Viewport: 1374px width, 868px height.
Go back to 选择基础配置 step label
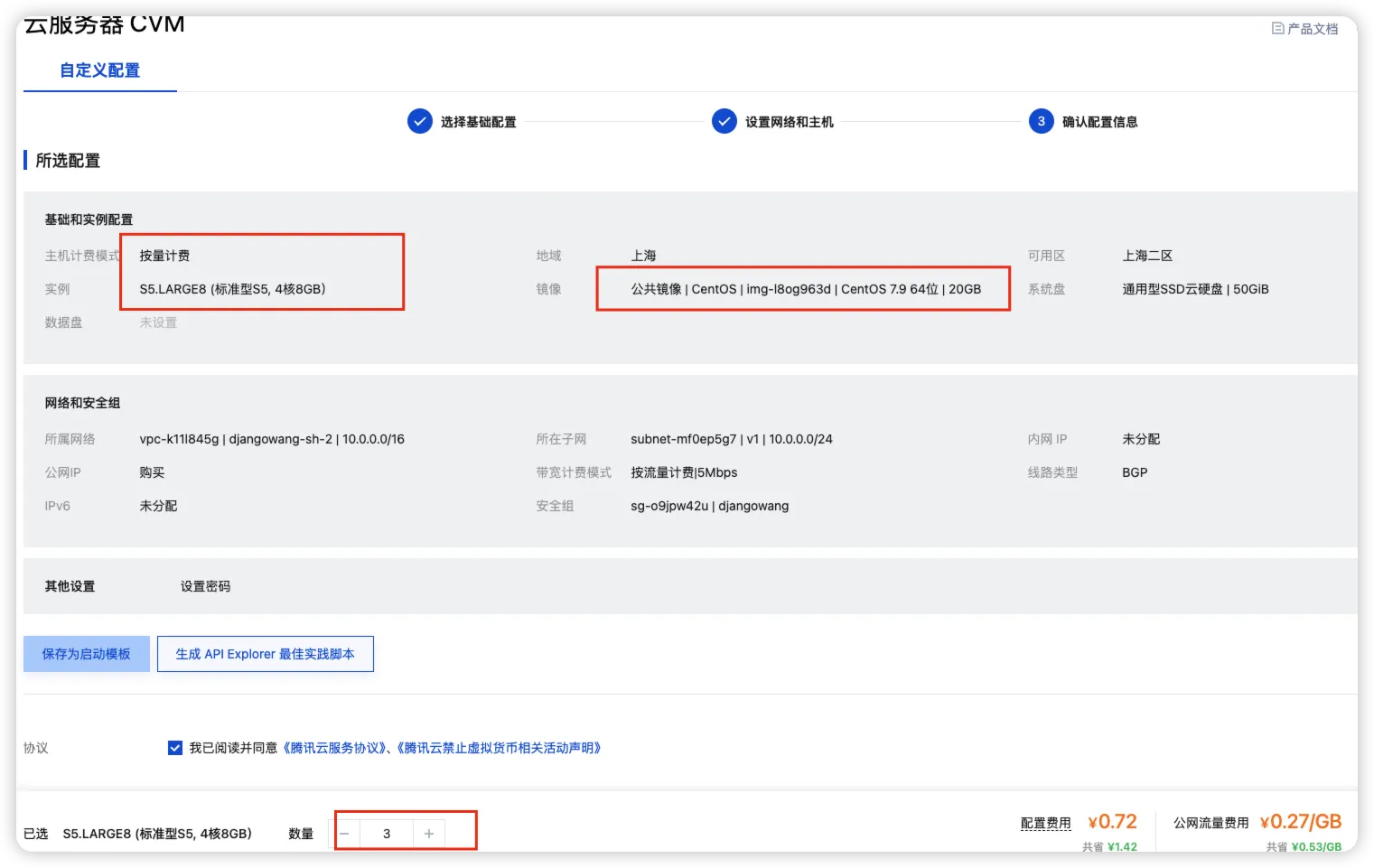tap(478, 122)
